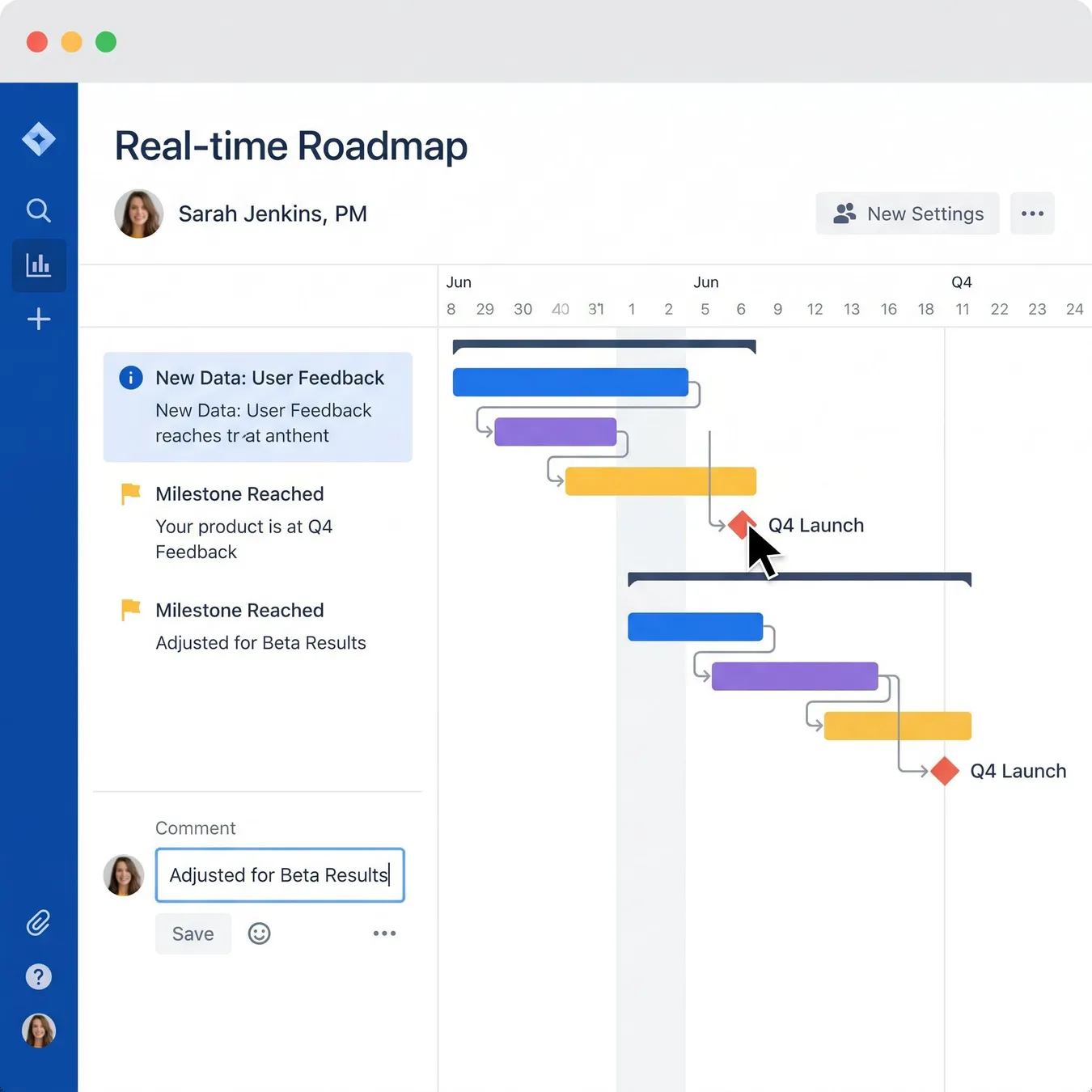The image size is (1092, 1092).
Task: Select the bar chart reports icon
Action: coord(39,265)
